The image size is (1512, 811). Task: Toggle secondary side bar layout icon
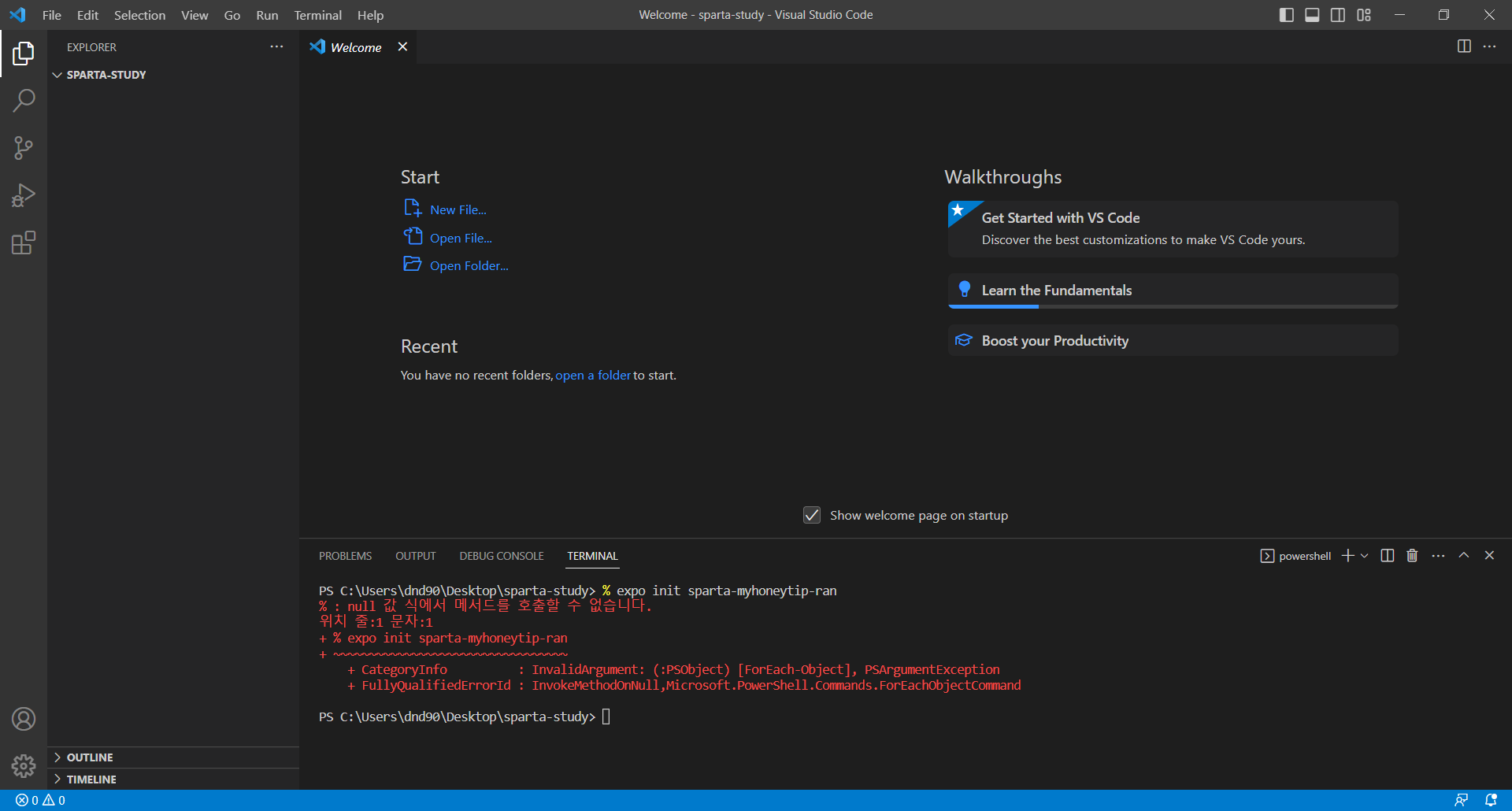click(1338, 15)
